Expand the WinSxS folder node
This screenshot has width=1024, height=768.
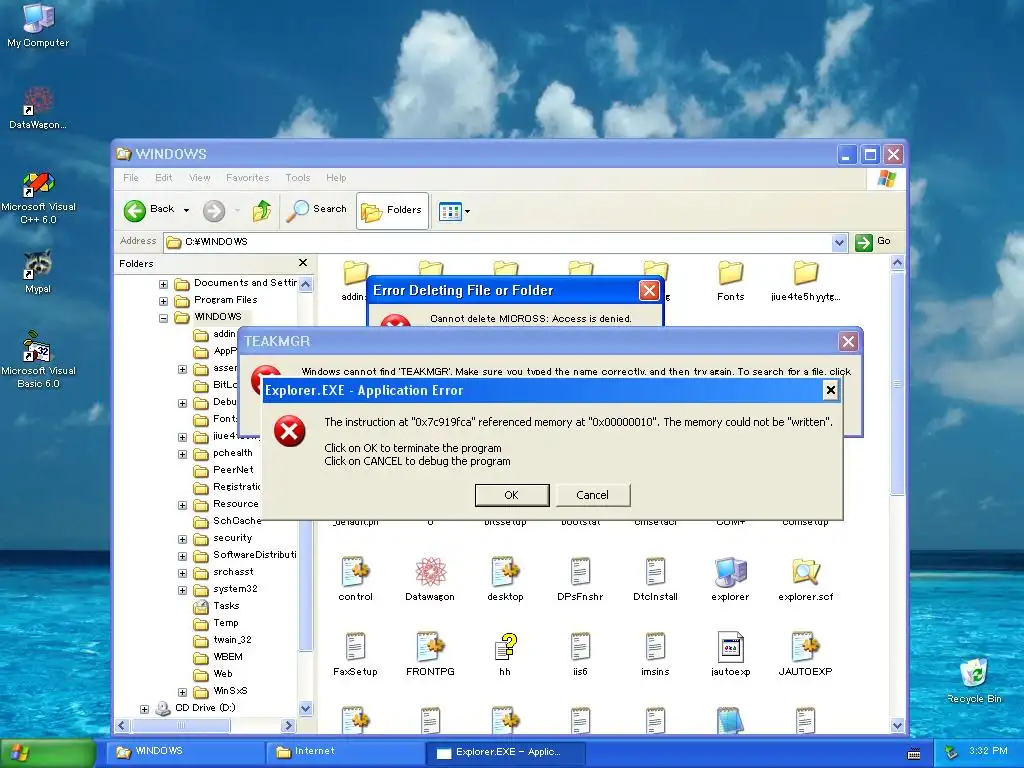(x=182, y=692)
